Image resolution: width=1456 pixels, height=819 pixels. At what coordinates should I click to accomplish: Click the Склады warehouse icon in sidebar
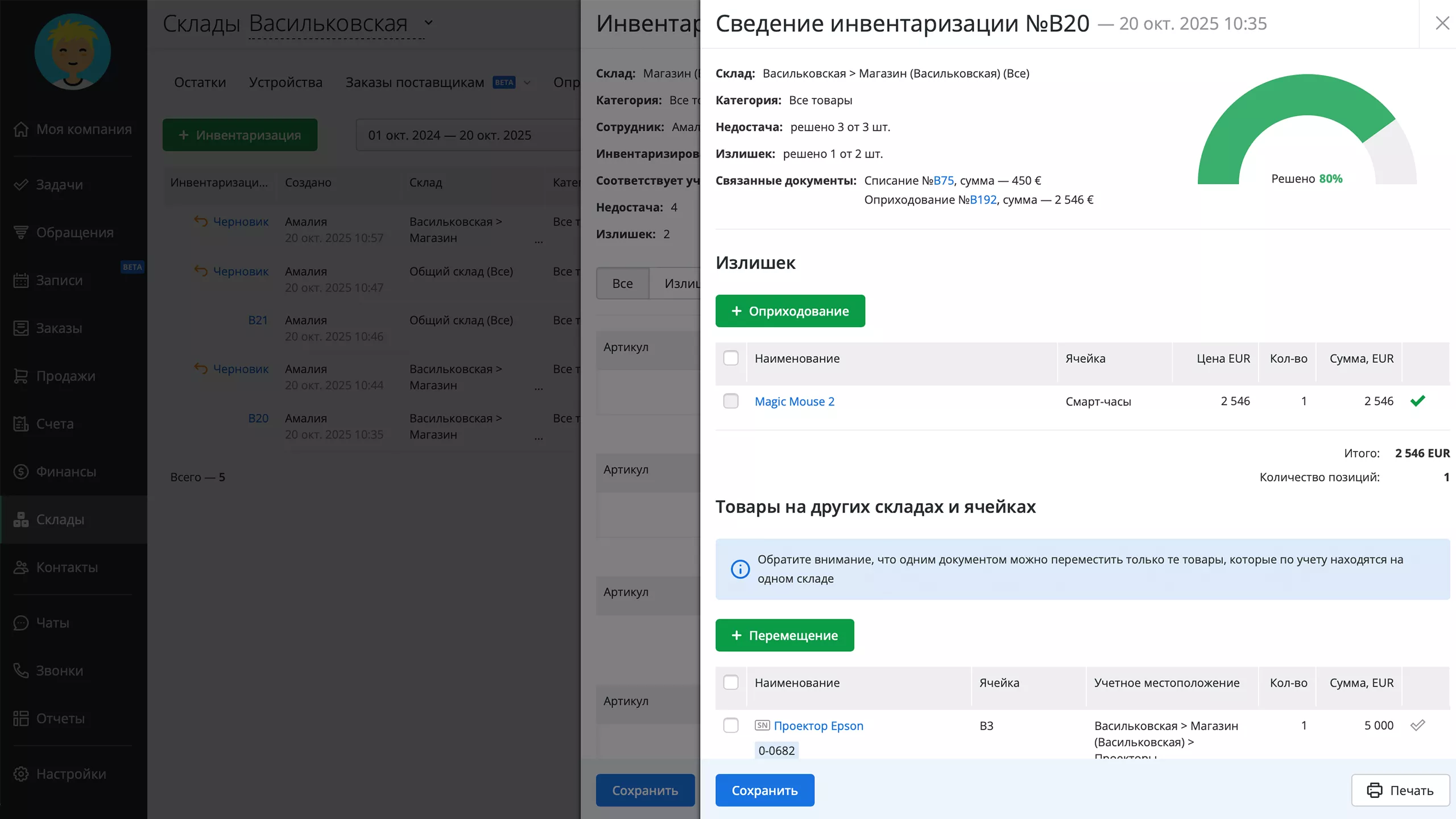[x=21, y=519]
